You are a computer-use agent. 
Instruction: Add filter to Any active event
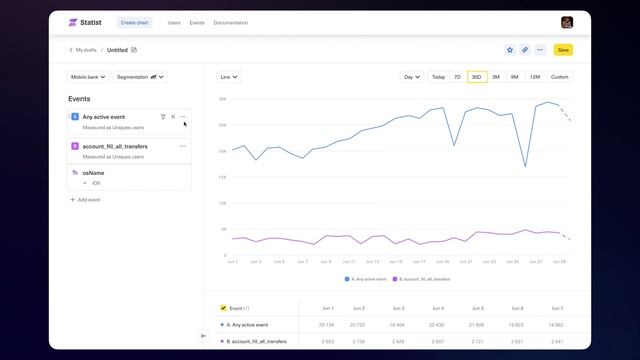tap(163, 117)
